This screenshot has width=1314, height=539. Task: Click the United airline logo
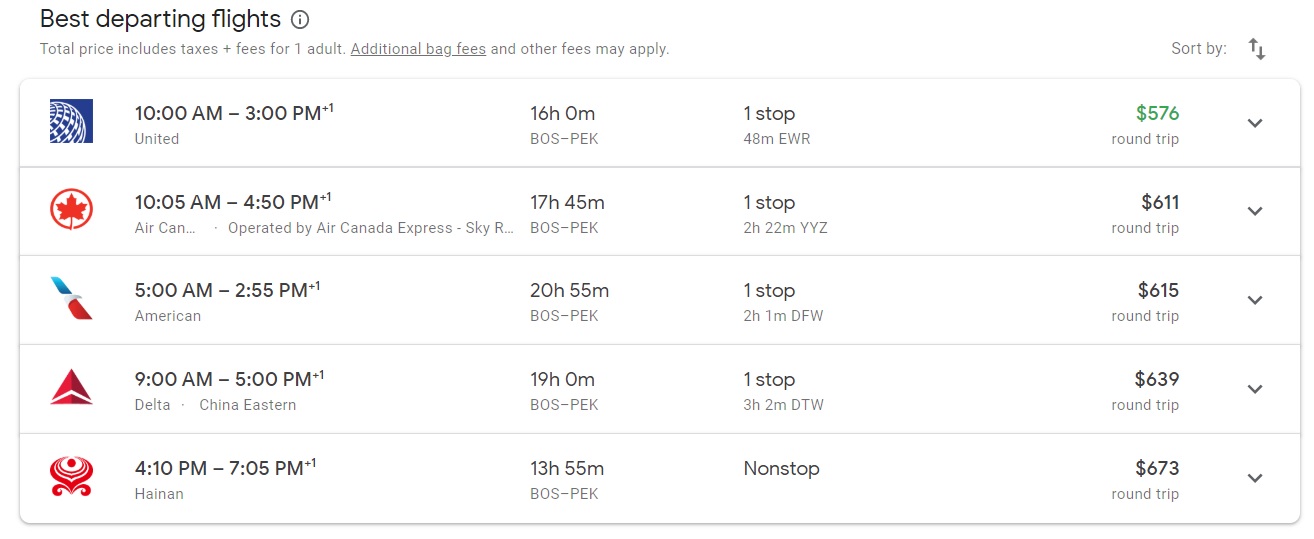(71, 122)
